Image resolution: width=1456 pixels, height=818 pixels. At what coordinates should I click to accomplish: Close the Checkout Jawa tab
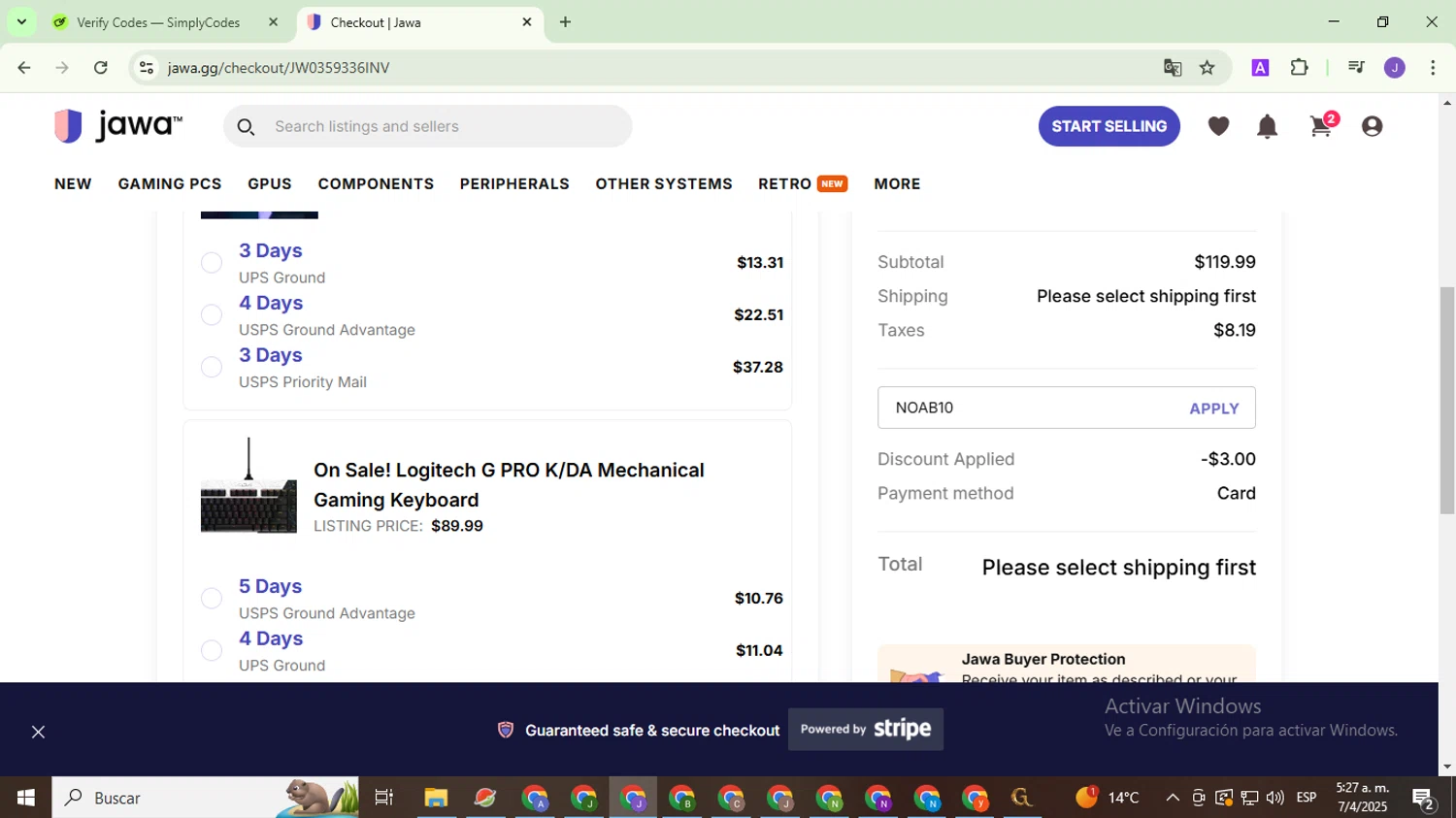(x=527, y=22)
